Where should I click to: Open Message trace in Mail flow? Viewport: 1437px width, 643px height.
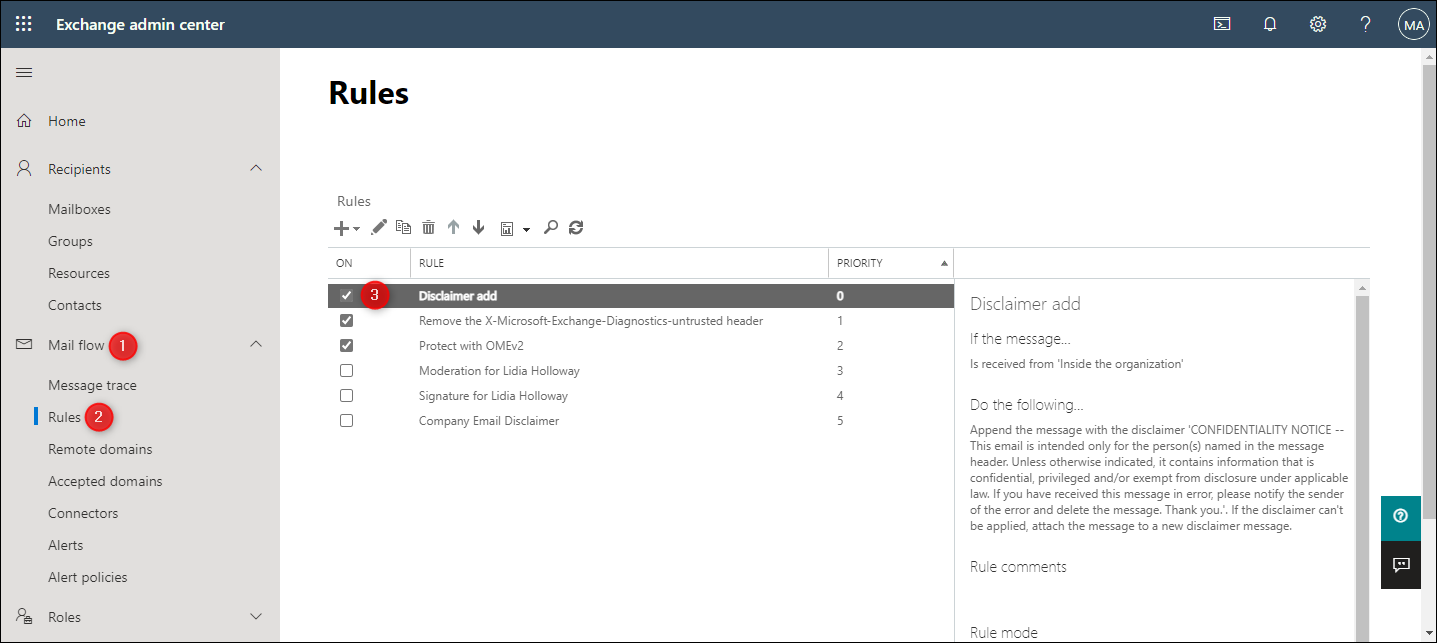(x=92, y=385)
